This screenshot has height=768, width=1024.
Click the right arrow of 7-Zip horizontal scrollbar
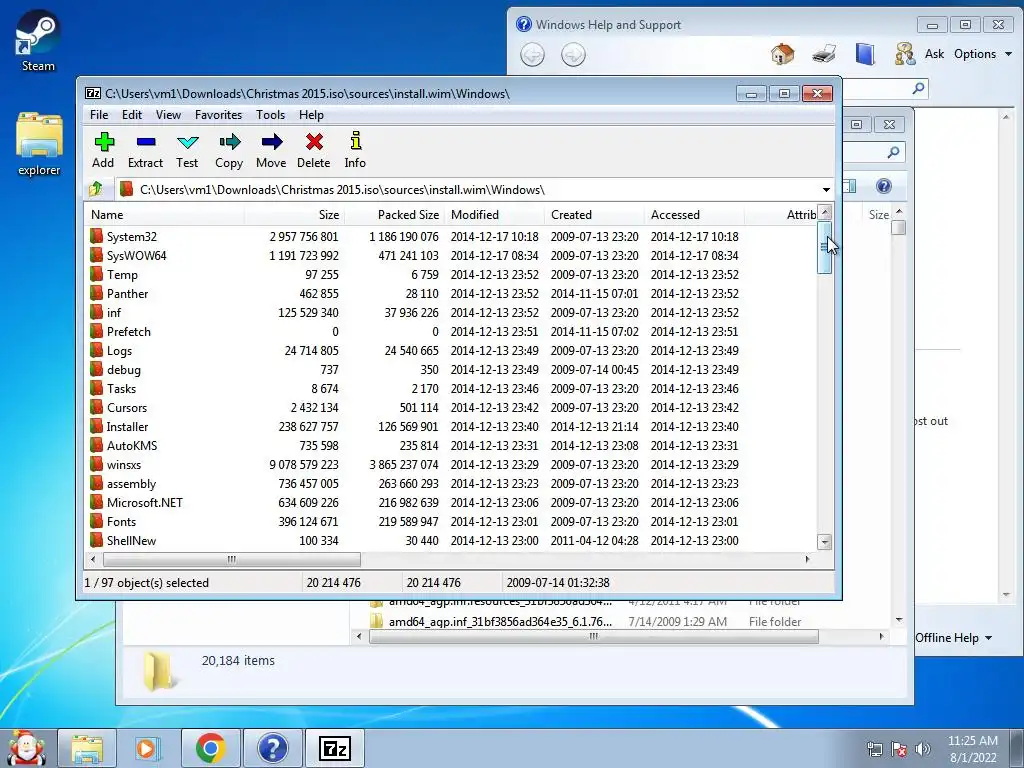pyautogui.click(x=808, y=560)
